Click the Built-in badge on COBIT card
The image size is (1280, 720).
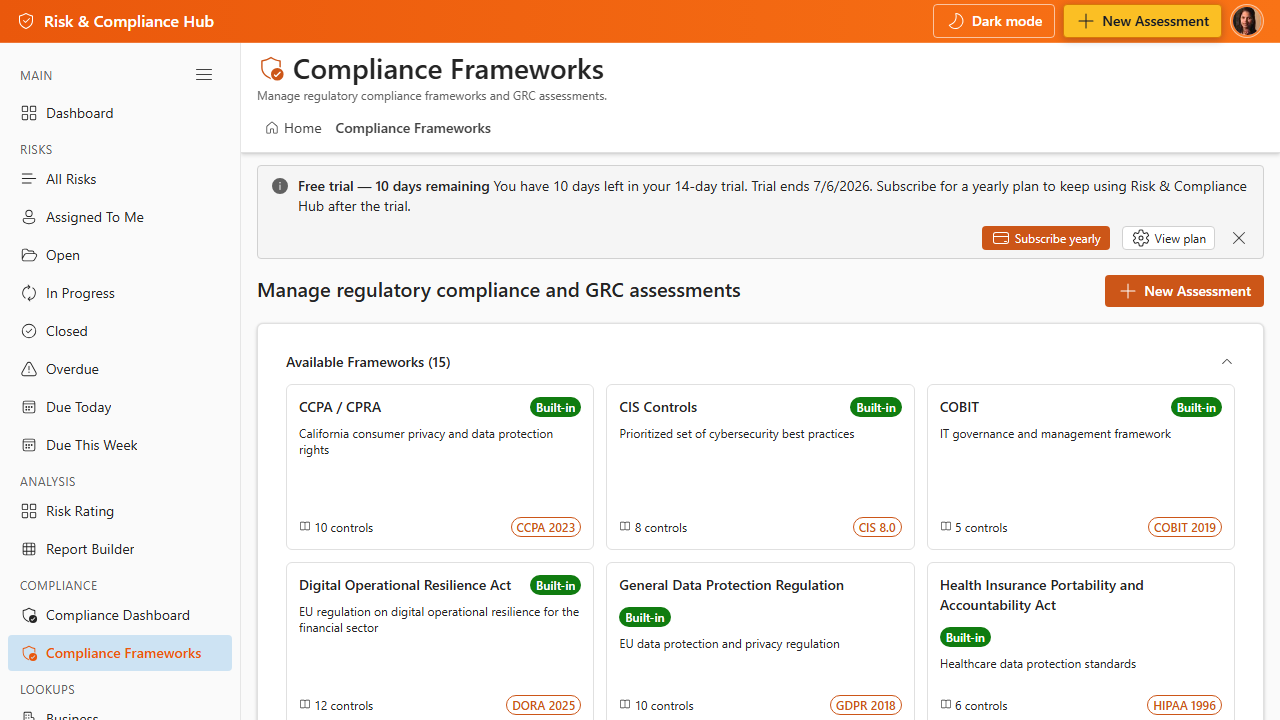tap(1196, 407)
